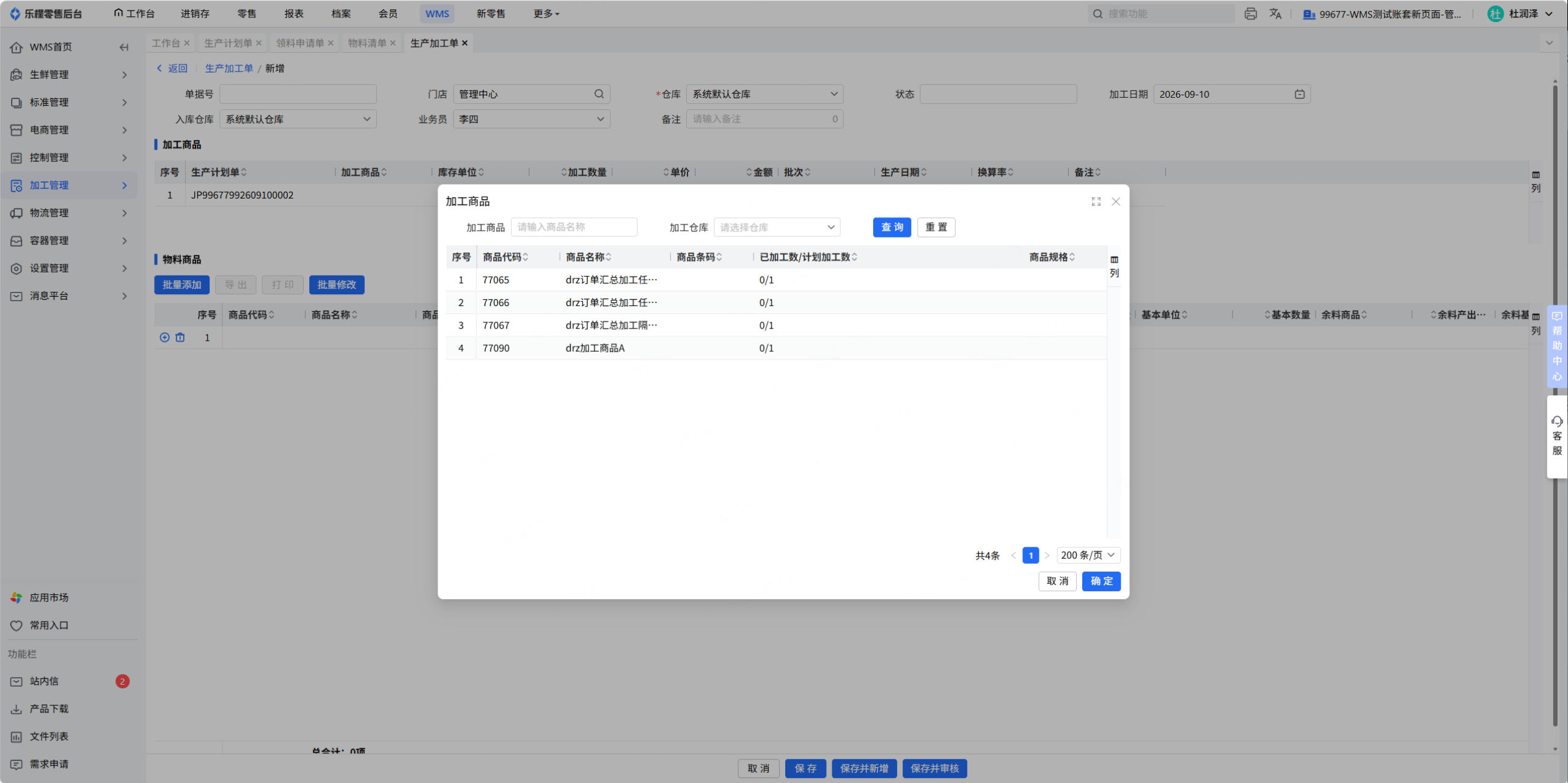Open the dialog column settings icon
Screen dimensions: 1568x783
(x=1114, y=266)
